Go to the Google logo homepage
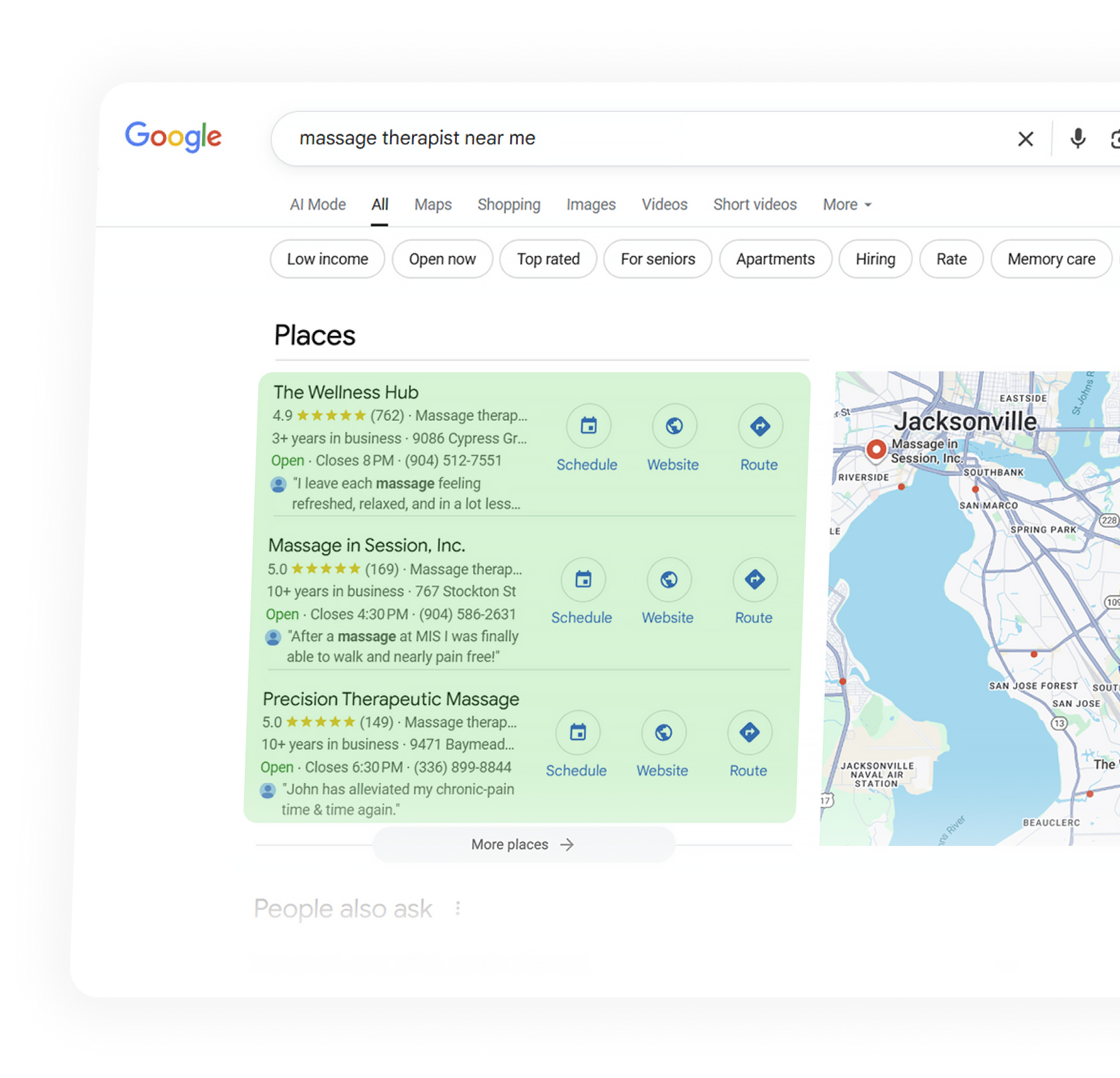Viewport: 1120px width, 1078px height. click(x=173, y=136)
